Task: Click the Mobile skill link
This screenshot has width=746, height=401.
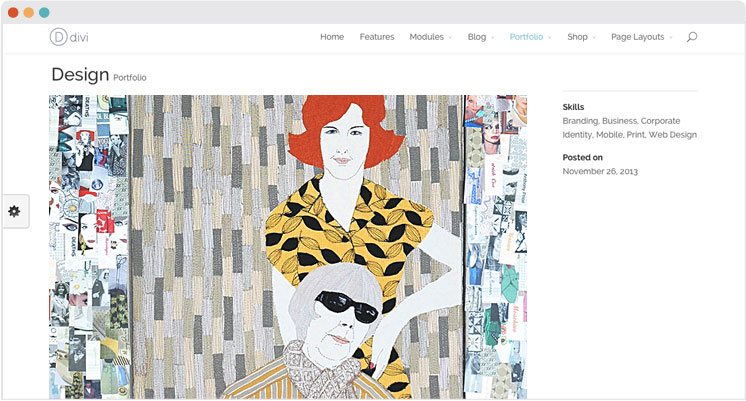Action: [x=609, y=135]
